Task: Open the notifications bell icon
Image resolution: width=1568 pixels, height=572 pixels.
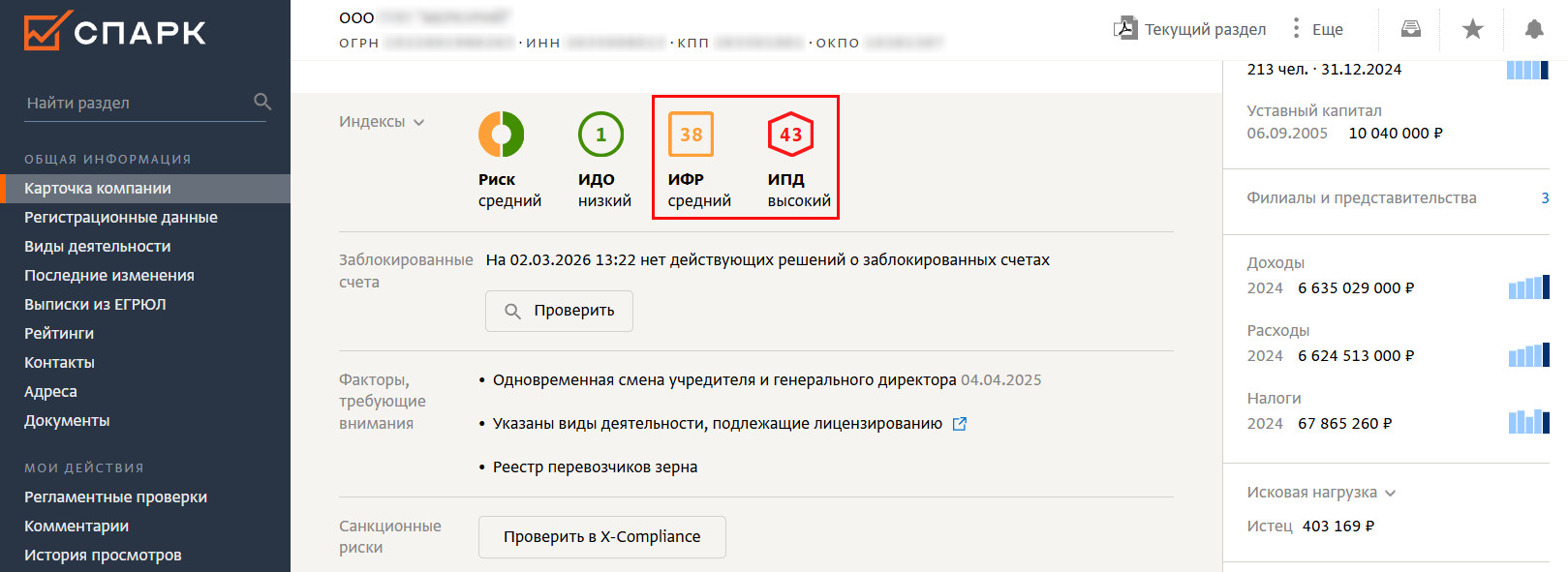Action: (x=1533, y=29)
